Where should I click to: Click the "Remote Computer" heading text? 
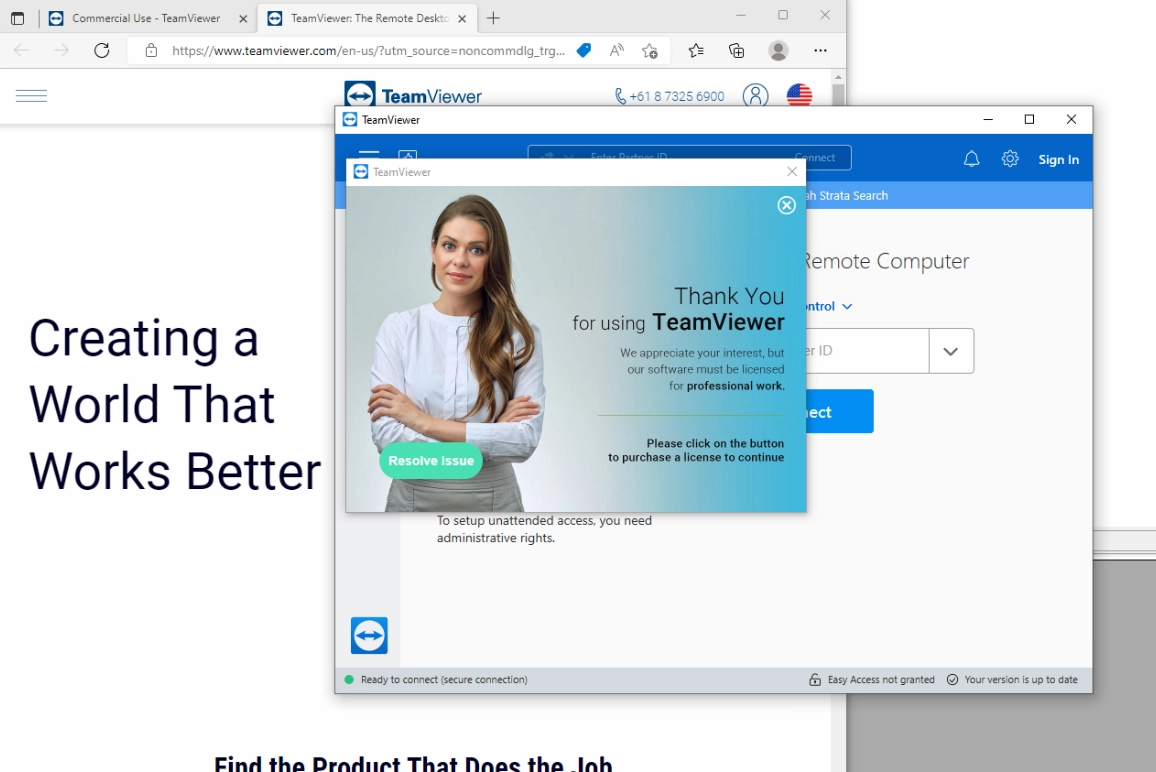[887, 261]
